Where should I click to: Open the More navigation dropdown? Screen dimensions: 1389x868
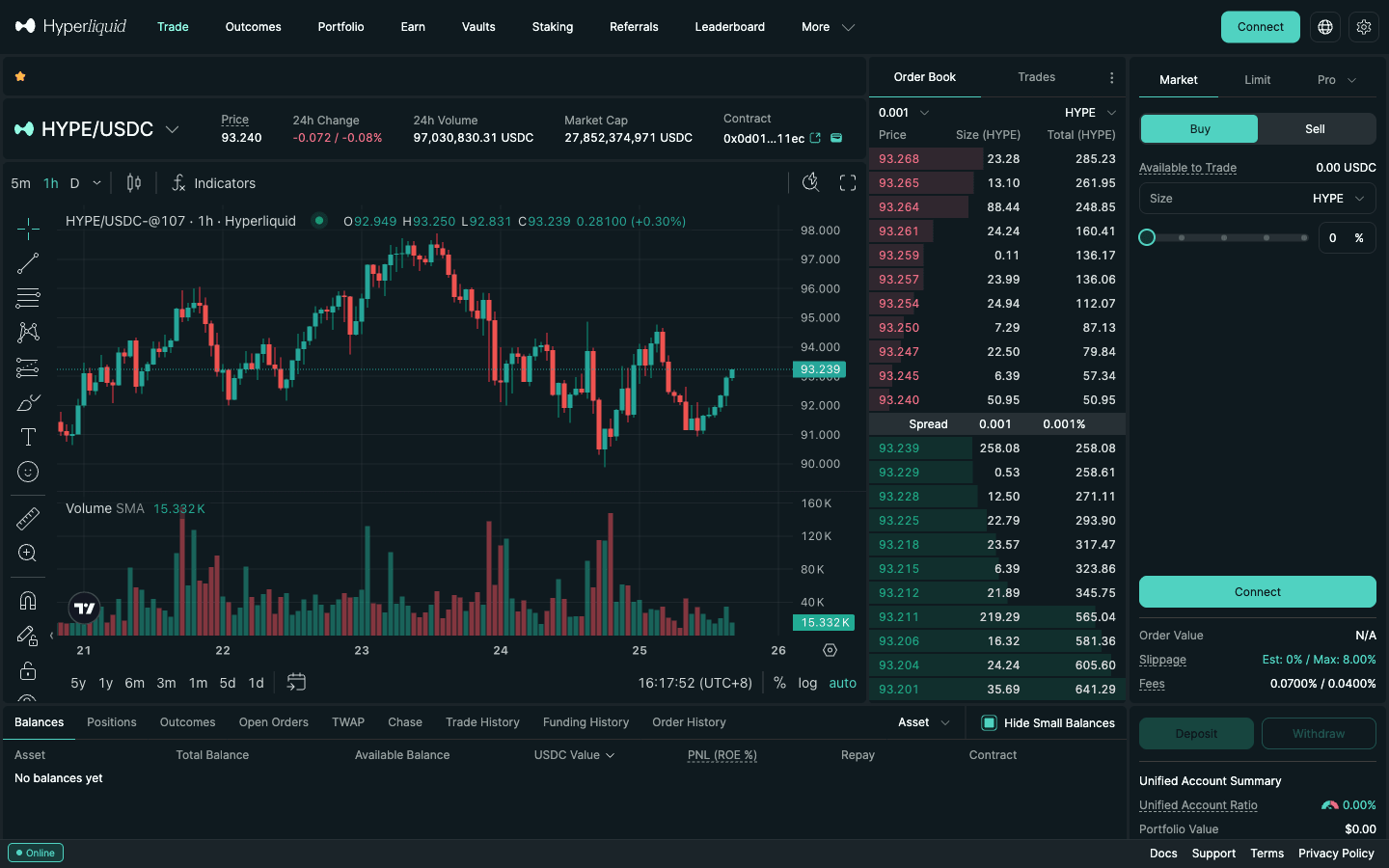(x=828, y=27)
